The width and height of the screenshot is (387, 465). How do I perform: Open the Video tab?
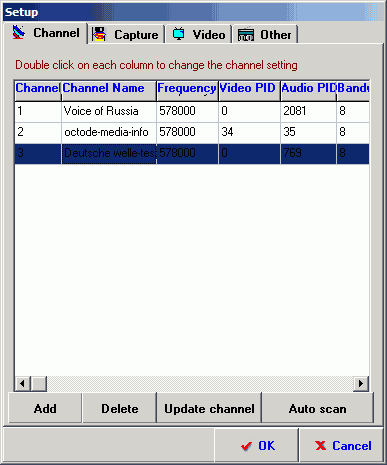(199, 34)
